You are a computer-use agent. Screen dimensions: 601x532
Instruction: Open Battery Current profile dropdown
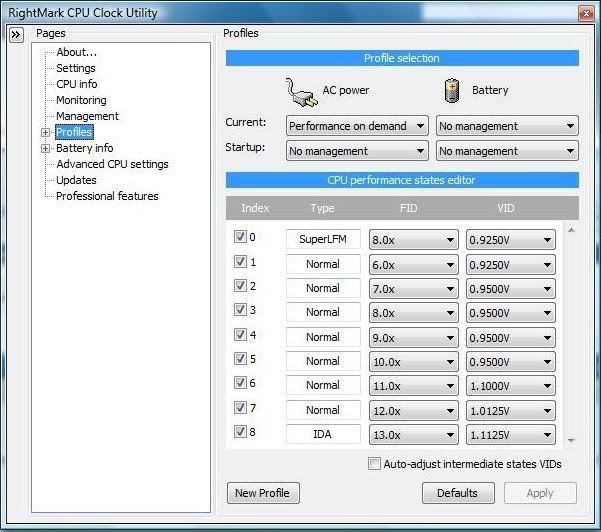click(507, 126)
